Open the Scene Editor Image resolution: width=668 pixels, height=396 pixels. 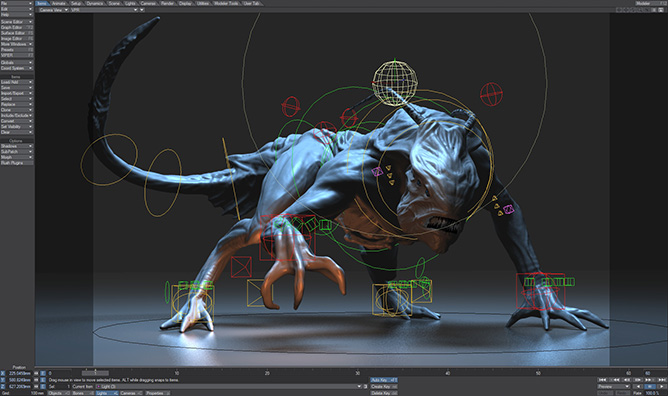pos(17,22)
